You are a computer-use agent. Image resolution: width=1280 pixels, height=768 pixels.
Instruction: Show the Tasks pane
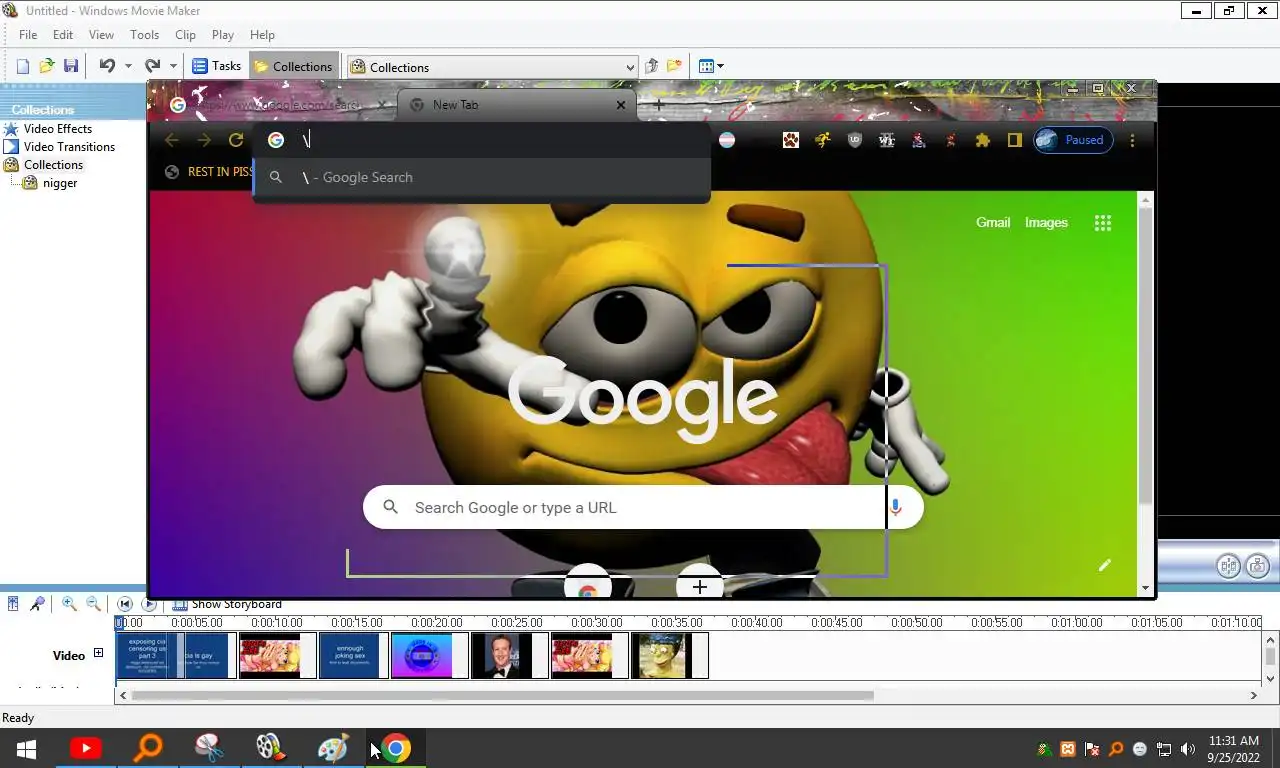tap(217, 66)
